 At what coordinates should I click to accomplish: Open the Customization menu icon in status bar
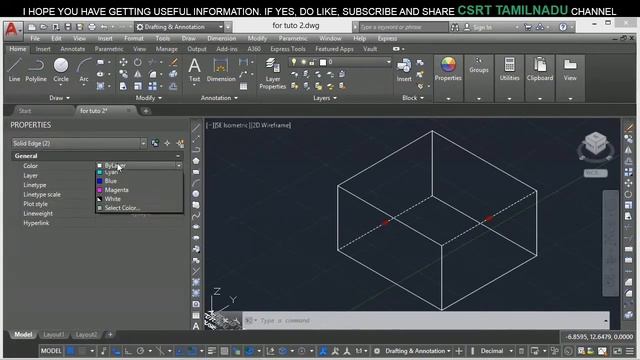(630, 351)
